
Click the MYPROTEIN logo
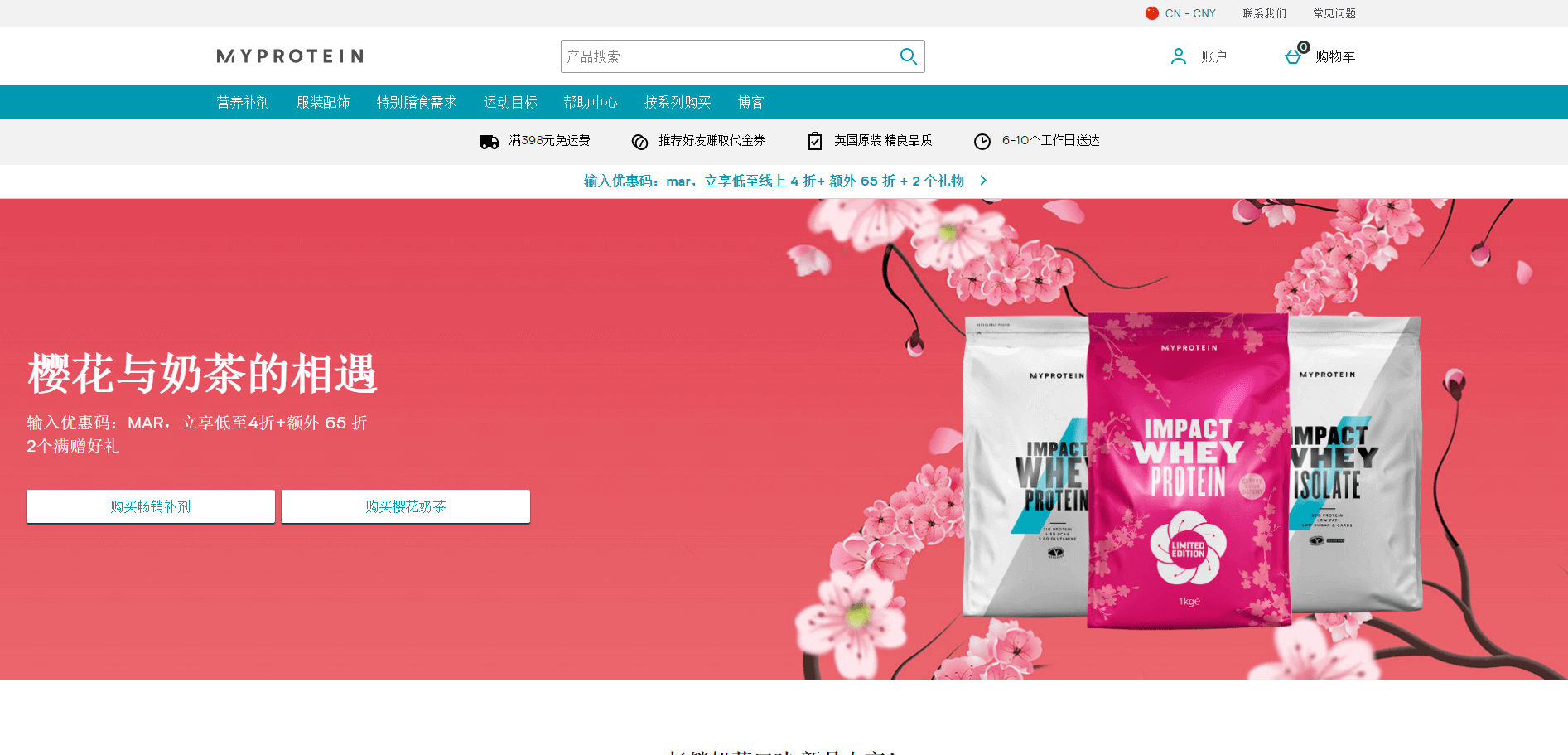pyautogui.click(x=290, y=56)
